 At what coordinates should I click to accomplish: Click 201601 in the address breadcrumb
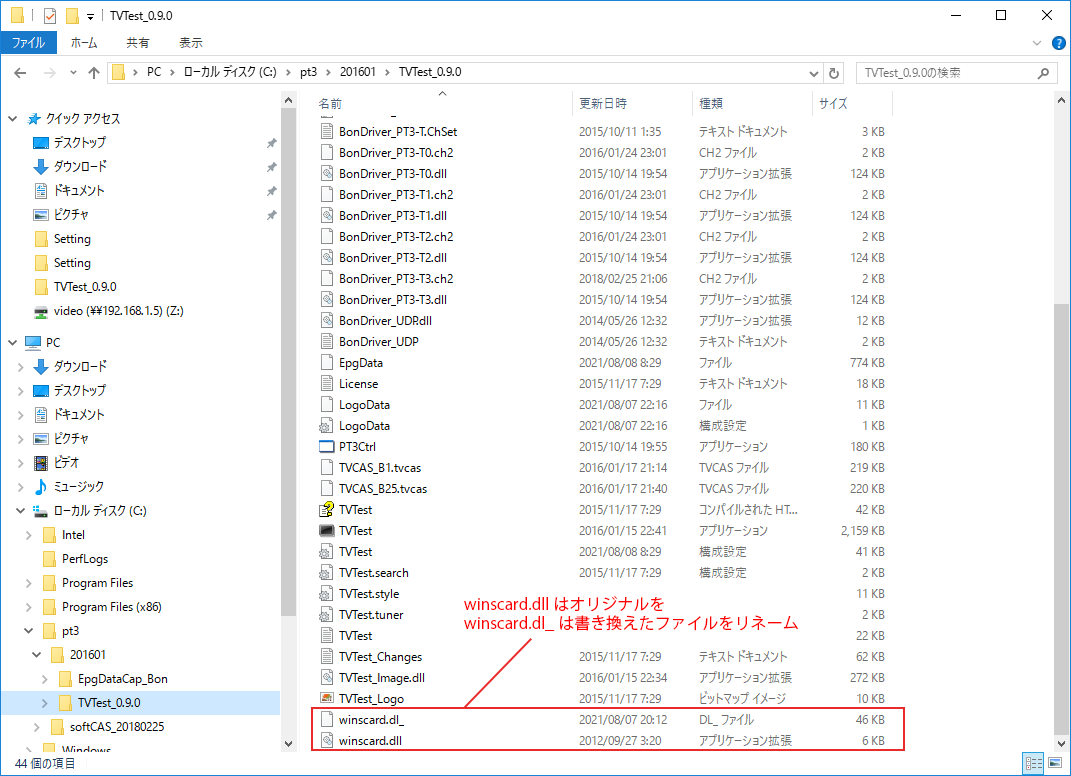tap(357, 72)
